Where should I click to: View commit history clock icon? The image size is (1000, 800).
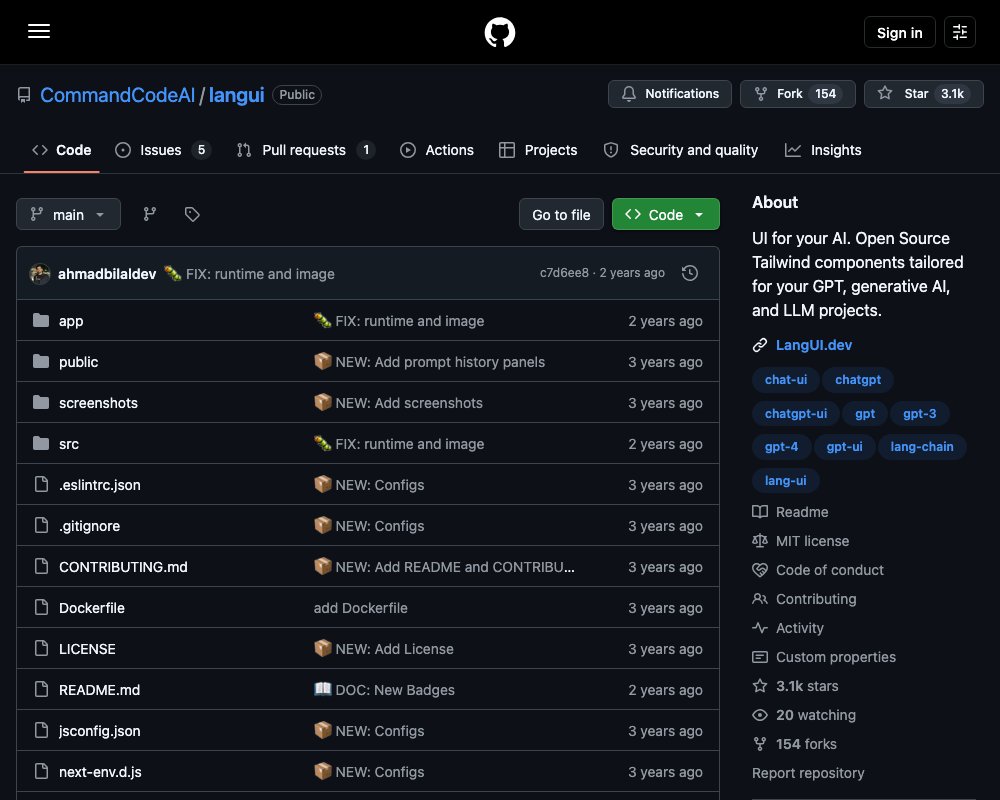tap(689, 273)
